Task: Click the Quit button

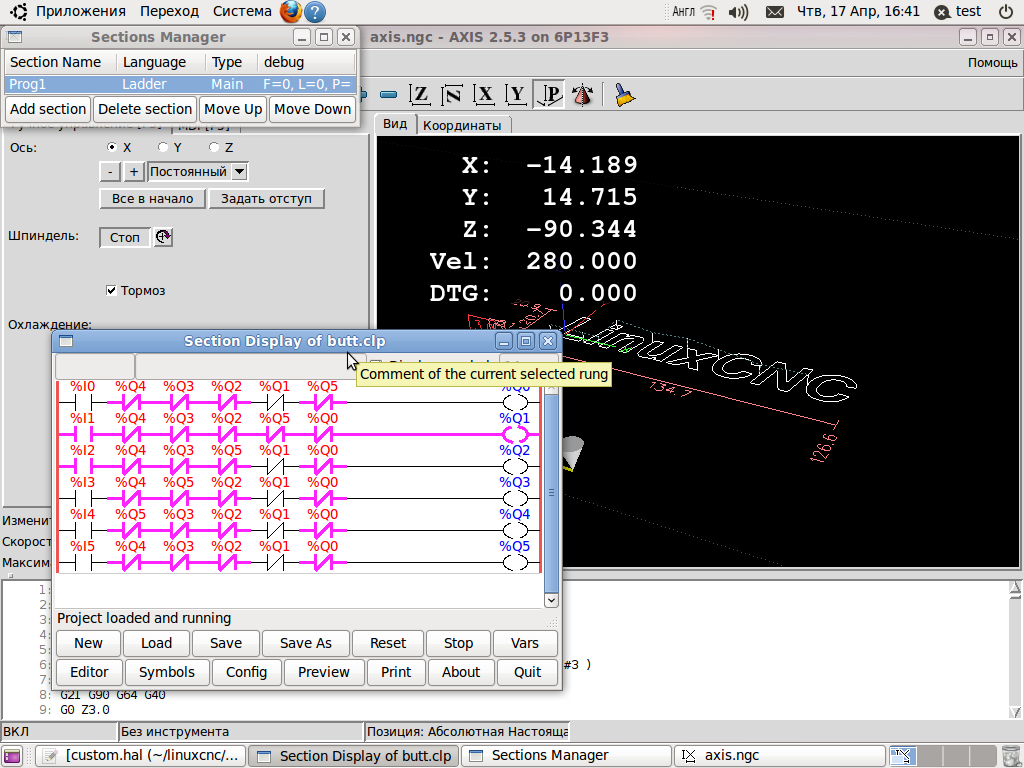Action: (528, 672)
